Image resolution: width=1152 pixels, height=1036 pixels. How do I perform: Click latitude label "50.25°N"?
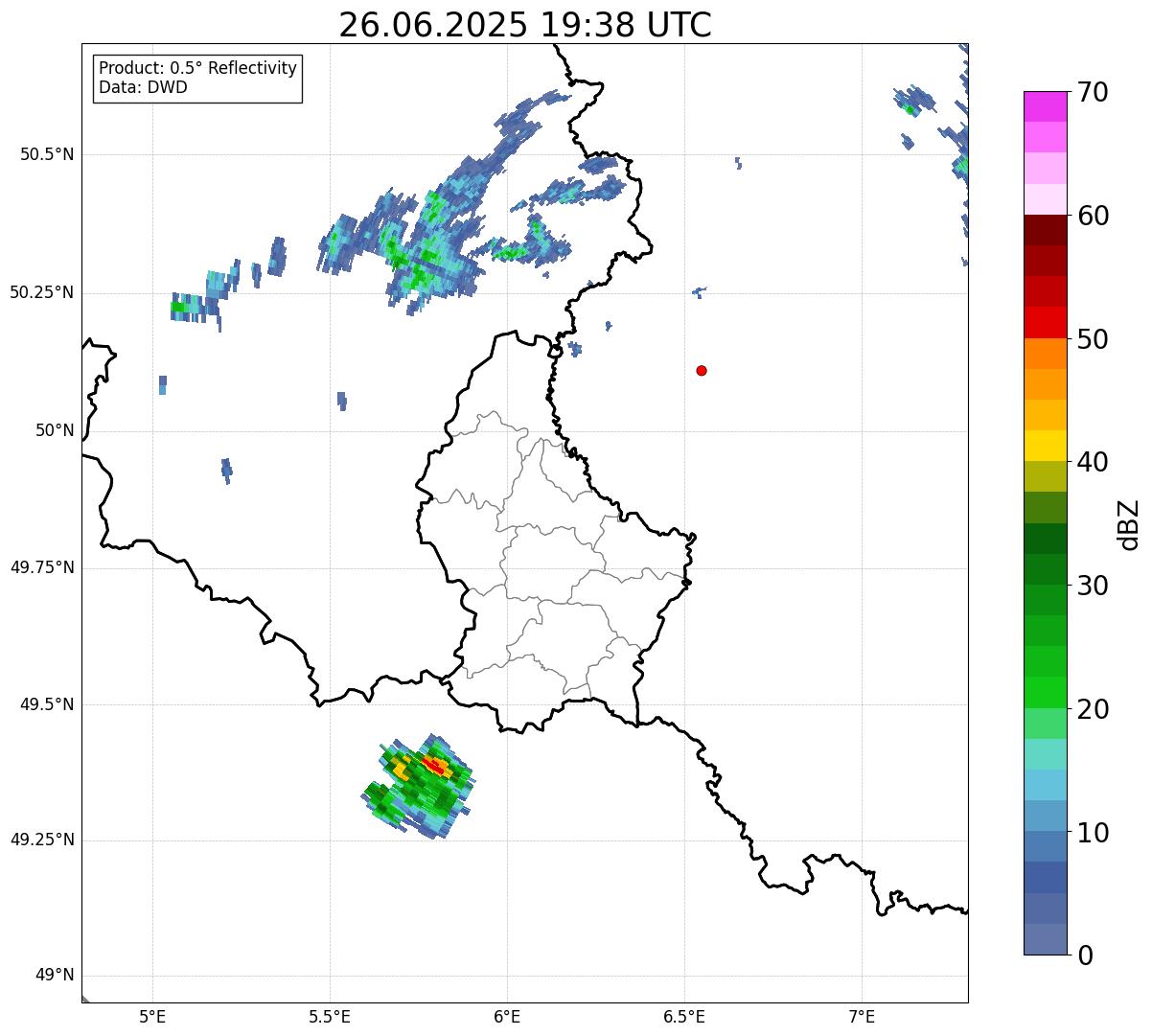coord(42,292)
